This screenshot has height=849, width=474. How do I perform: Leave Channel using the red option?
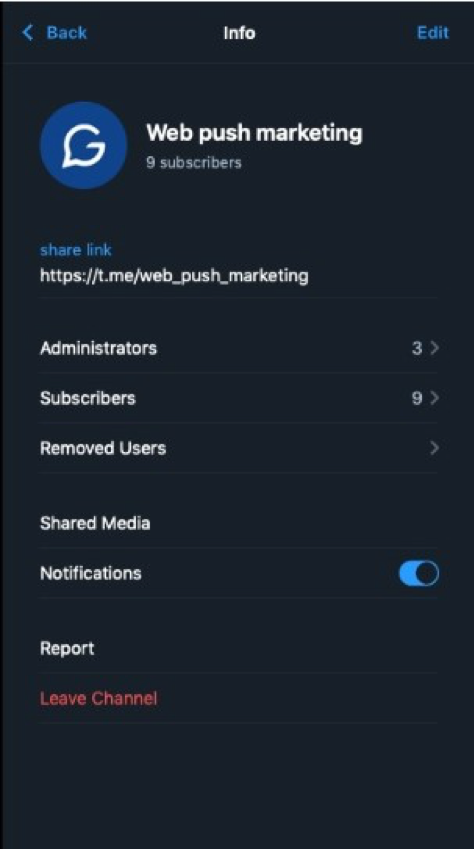238,698
